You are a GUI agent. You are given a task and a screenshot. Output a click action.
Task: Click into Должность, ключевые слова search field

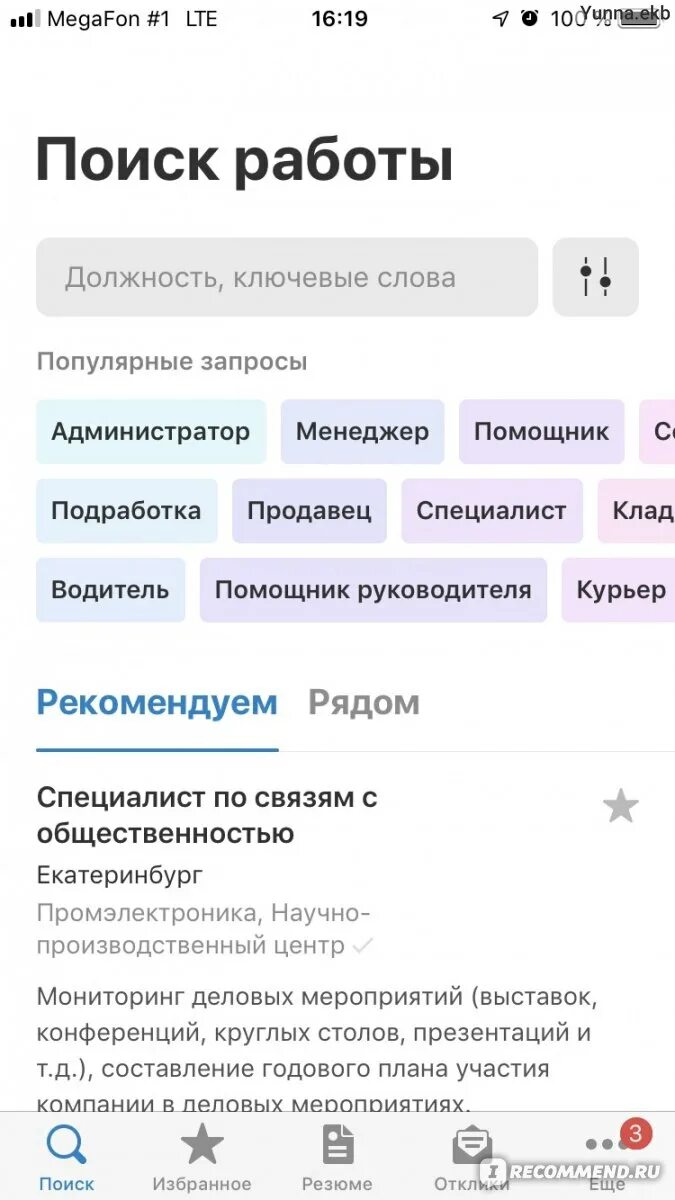coord(287,277)
